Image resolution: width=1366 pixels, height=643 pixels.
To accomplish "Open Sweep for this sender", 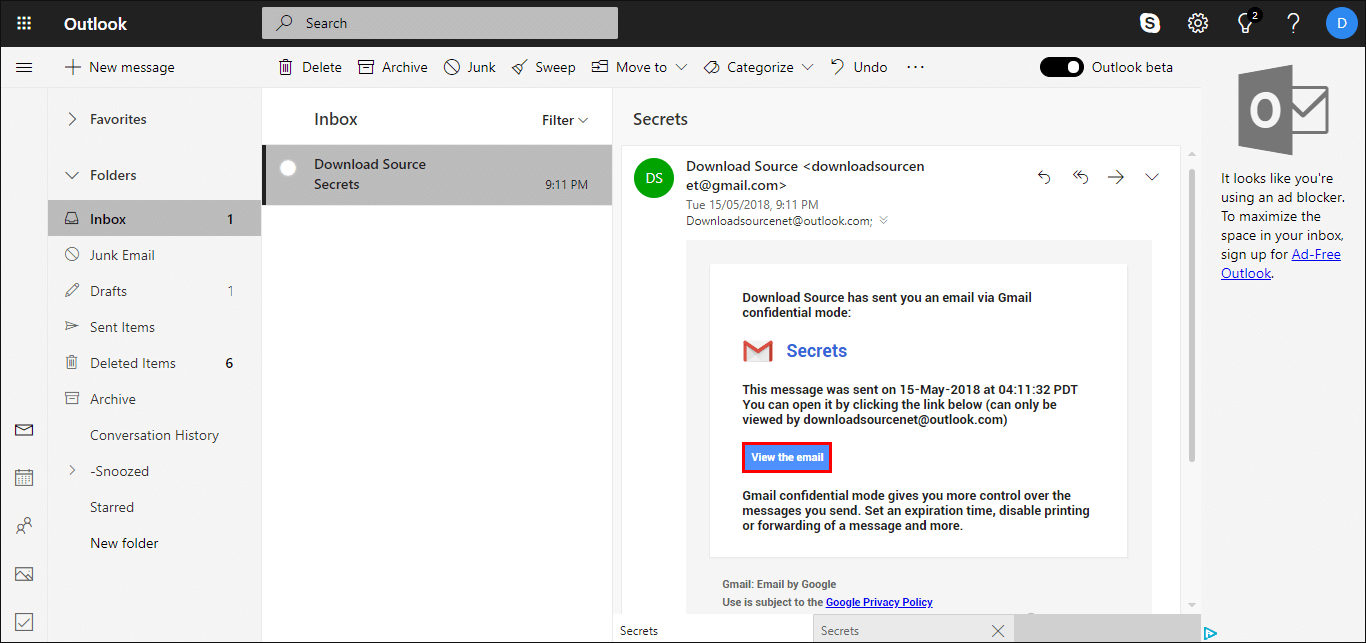I will click(543, 67).
